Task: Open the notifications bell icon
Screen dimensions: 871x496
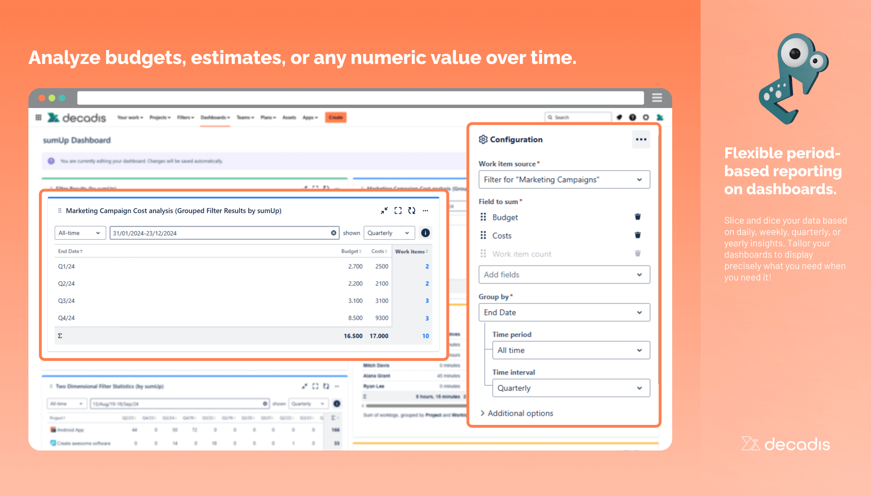Action: pyautogui.click(x=619, y=117)
